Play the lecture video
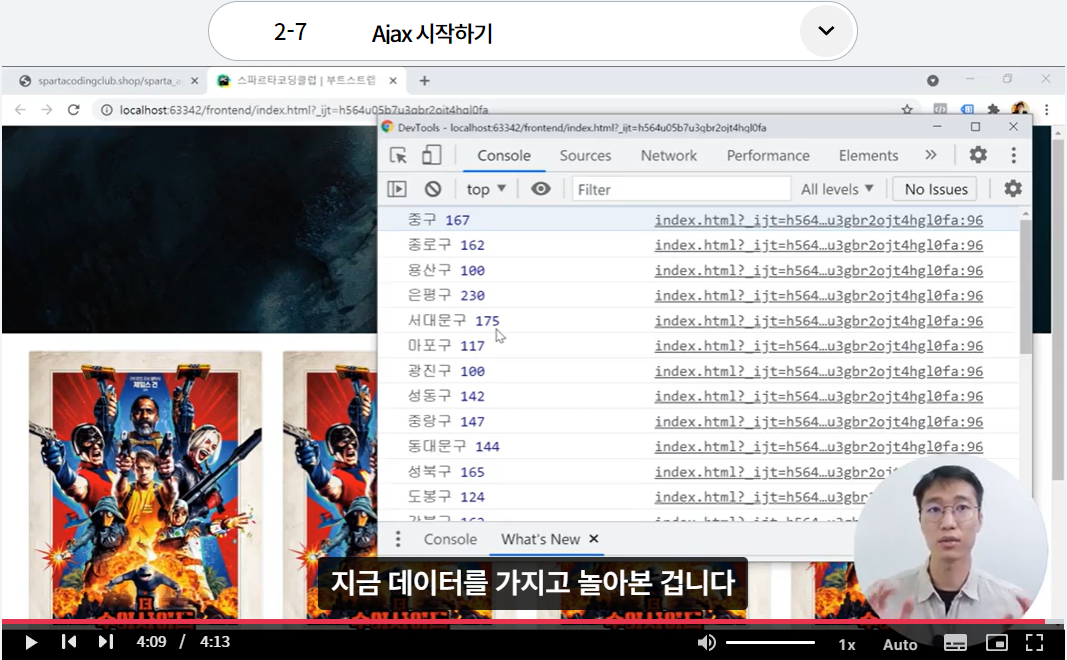Viewport: 1067px width, 660px height. coord(31,642)
